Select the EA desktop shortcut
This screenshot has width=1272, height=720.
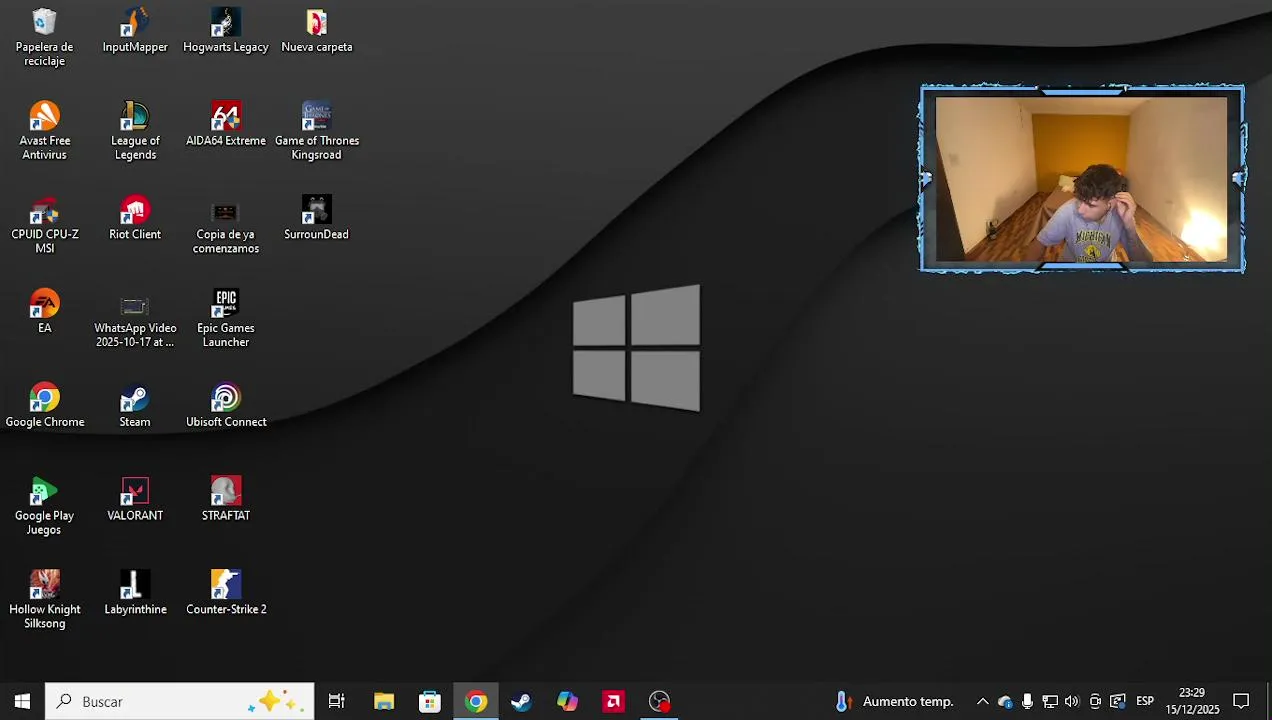44,312
